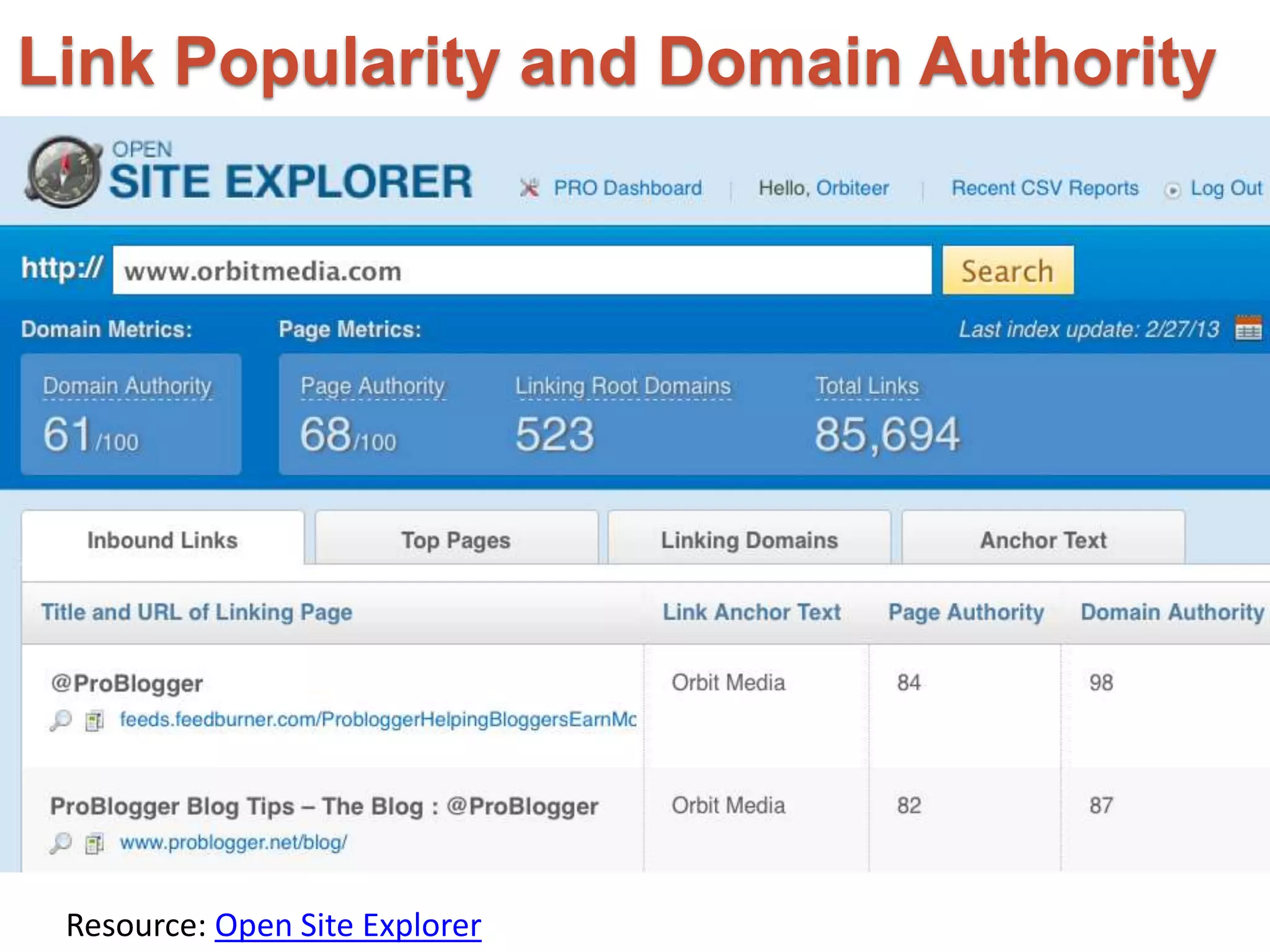Image resolution: width=1270 pixels, height=952 pixels.
Task: Click the Orbiteer username link
Action: click(852, 188)
